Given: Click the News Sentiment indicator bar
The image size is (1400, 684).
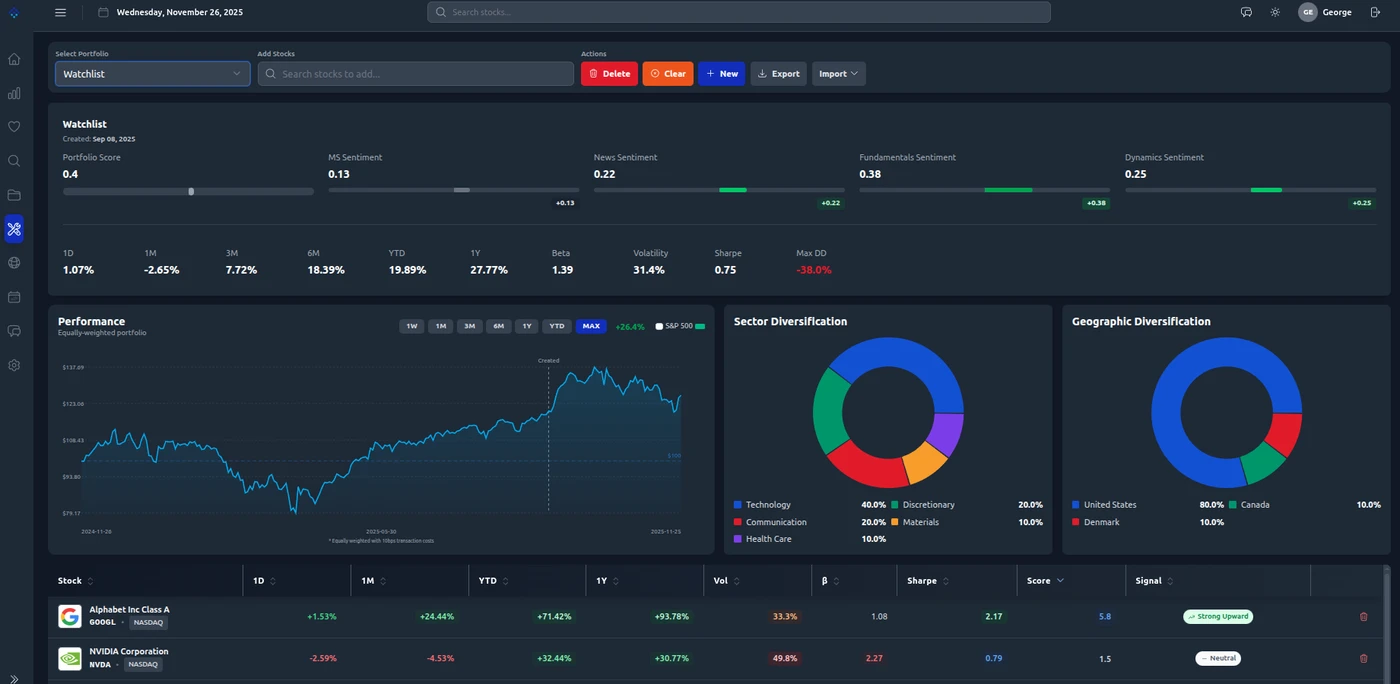Looking at the screenshot, I should (719, 190).
